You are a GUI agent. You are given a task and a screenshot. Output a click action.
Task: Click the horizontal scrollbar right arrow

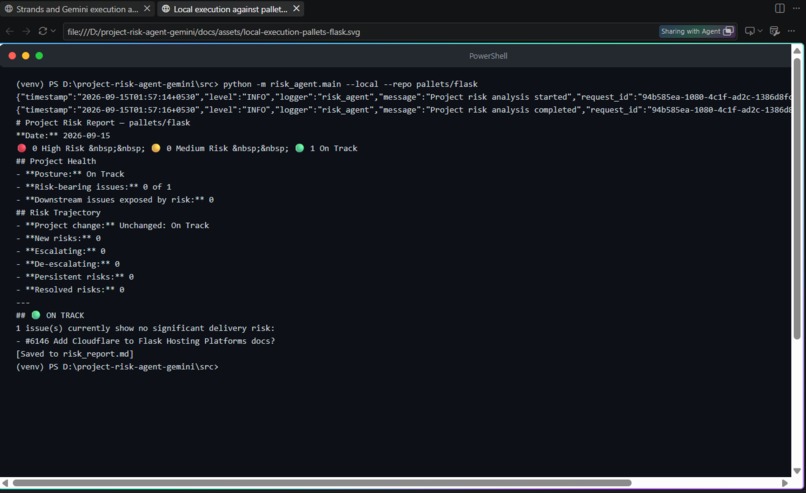click(784, 483)
